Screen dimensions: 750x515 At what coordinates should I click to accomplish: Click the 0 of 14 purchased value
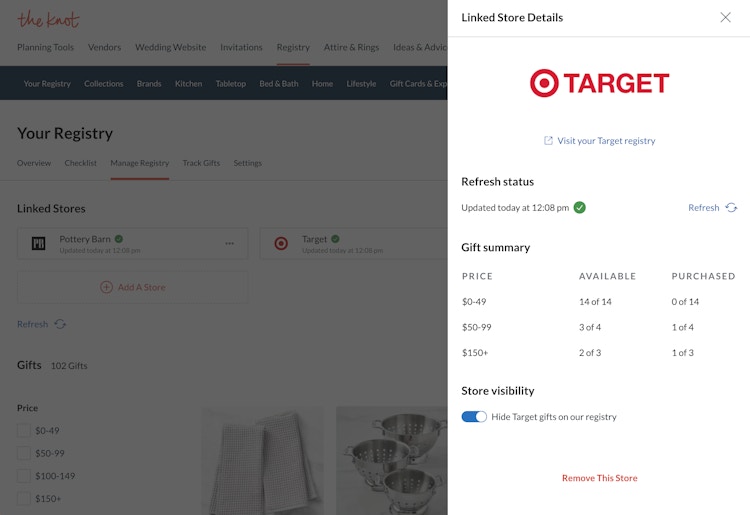685,302
